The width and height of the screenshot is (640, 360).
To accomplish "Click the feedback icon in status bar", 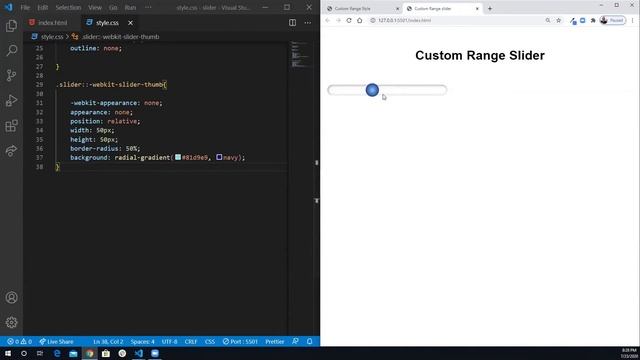I will coord(295,341).
